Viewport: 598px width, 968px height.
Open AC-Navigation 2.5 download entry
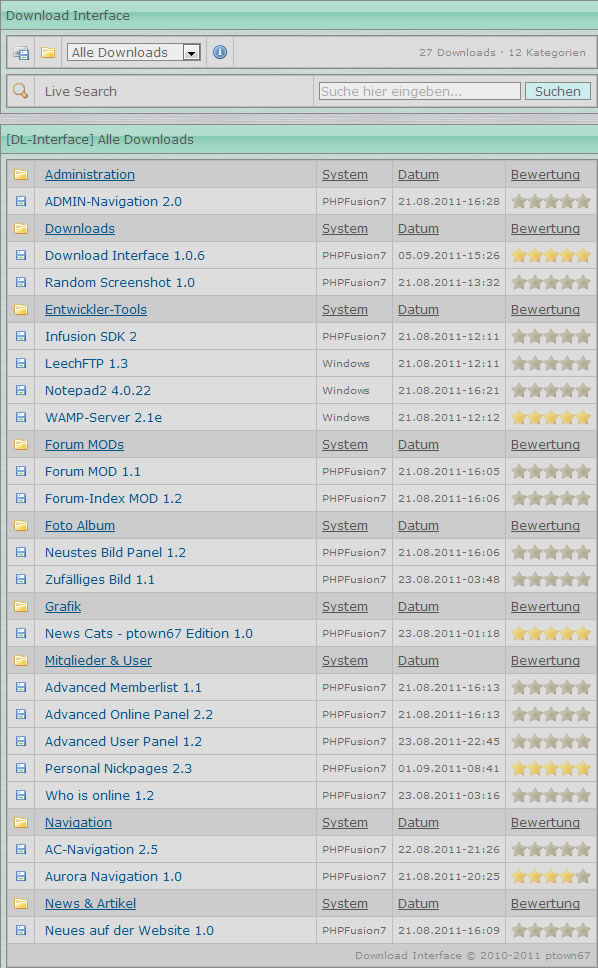click(101, 849)
